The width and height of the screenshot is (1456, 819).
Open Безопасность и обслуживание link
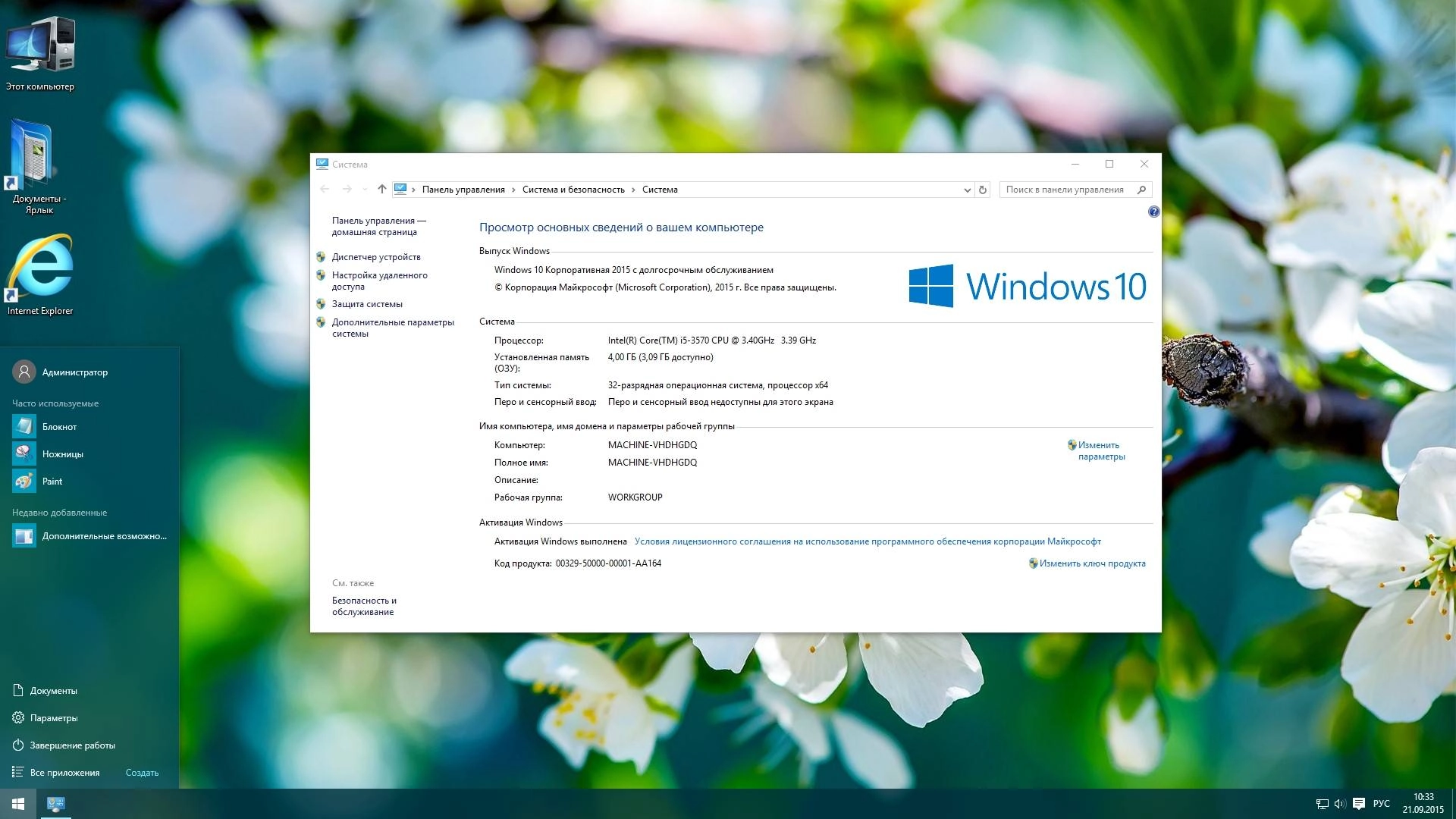(364, 606)
